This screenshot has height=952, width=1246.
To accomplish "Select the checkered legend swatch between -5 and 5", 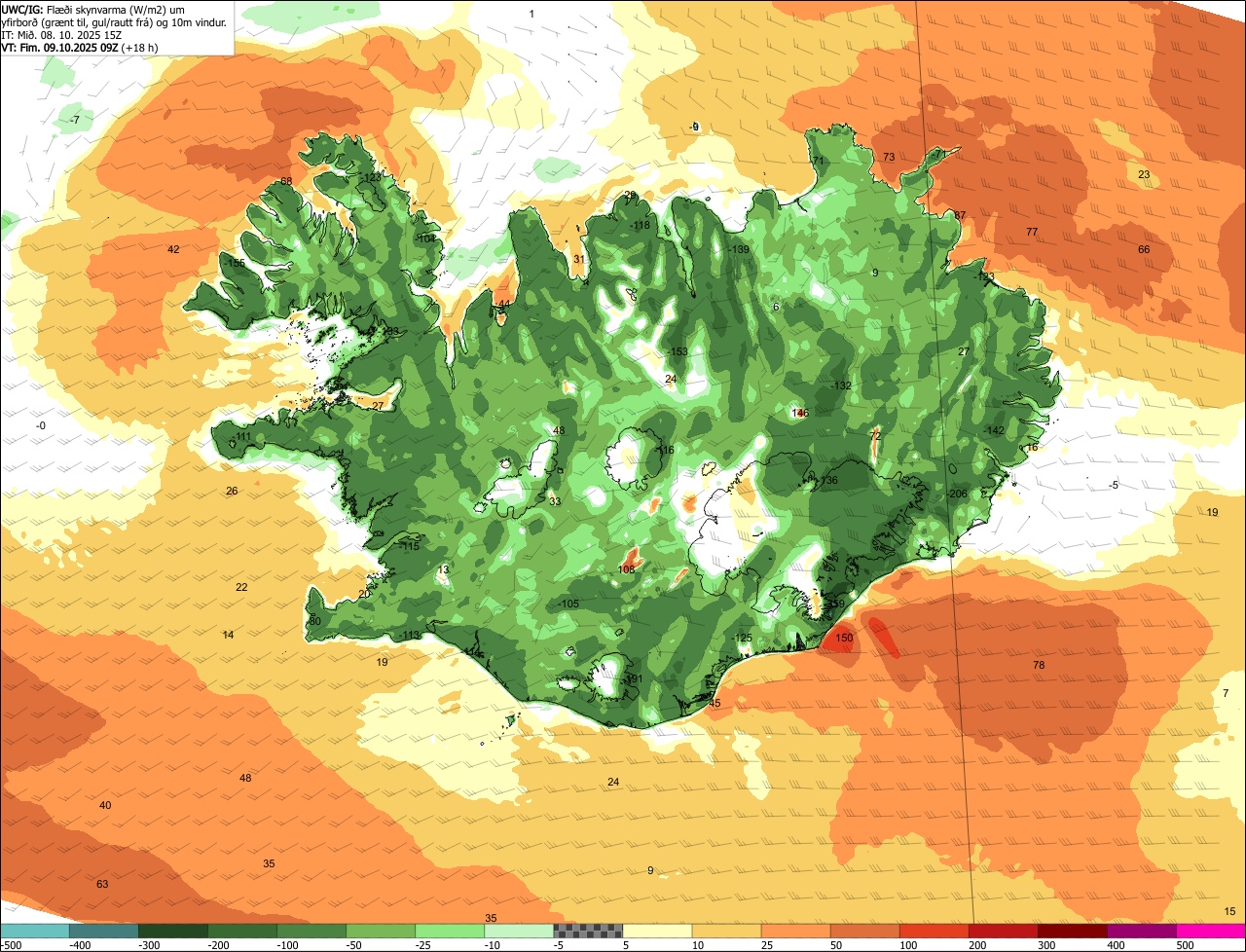I will click(x=588, y=931).
